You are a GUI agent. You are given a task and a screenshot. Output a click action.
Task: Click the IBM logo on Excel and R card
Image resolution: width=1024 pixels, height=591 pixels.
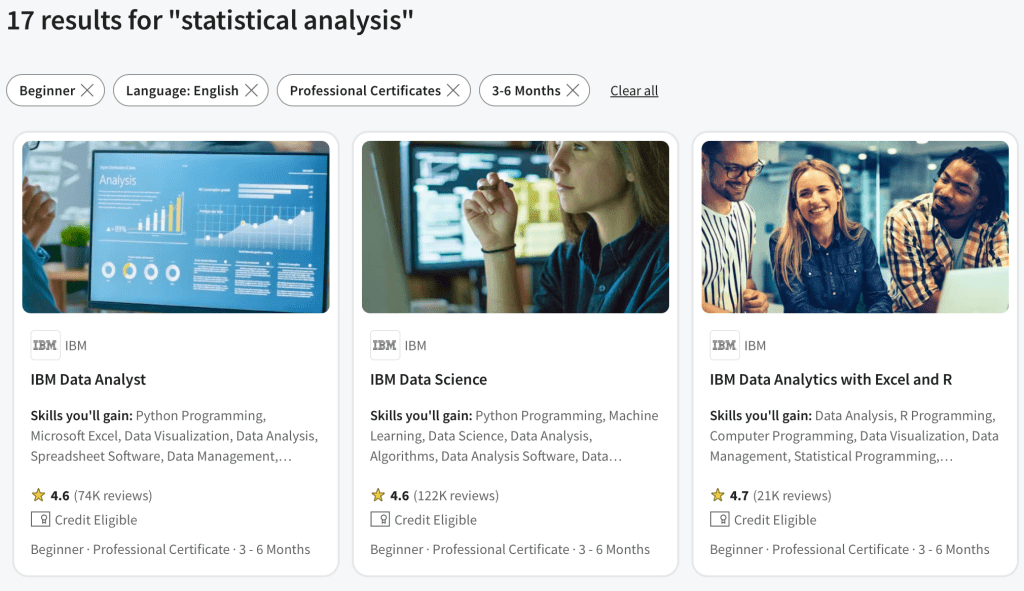724,346
